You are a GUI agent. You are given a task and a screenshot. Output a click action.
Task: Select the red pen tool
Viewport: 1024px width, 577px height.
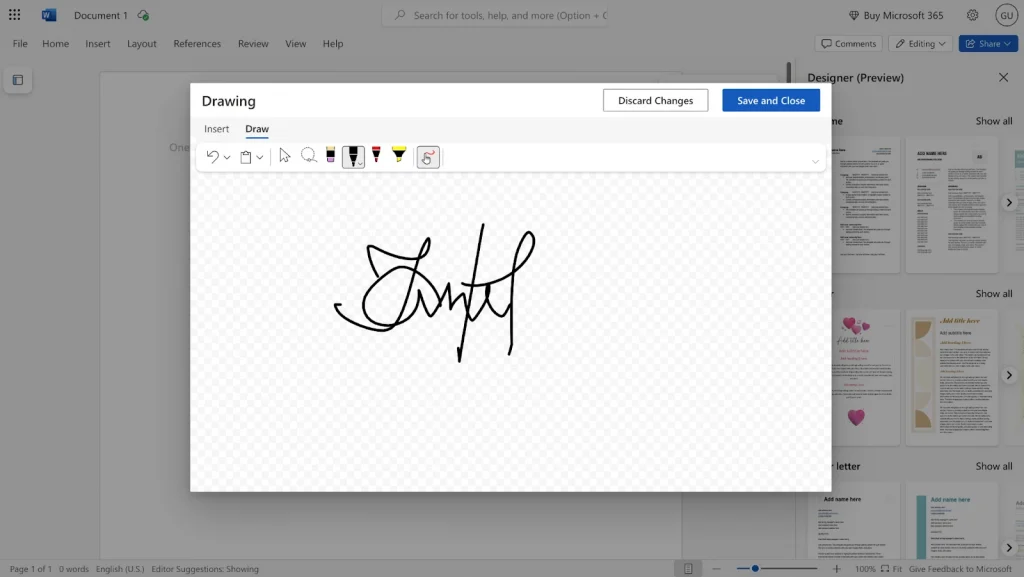click(x=376, y=156)
